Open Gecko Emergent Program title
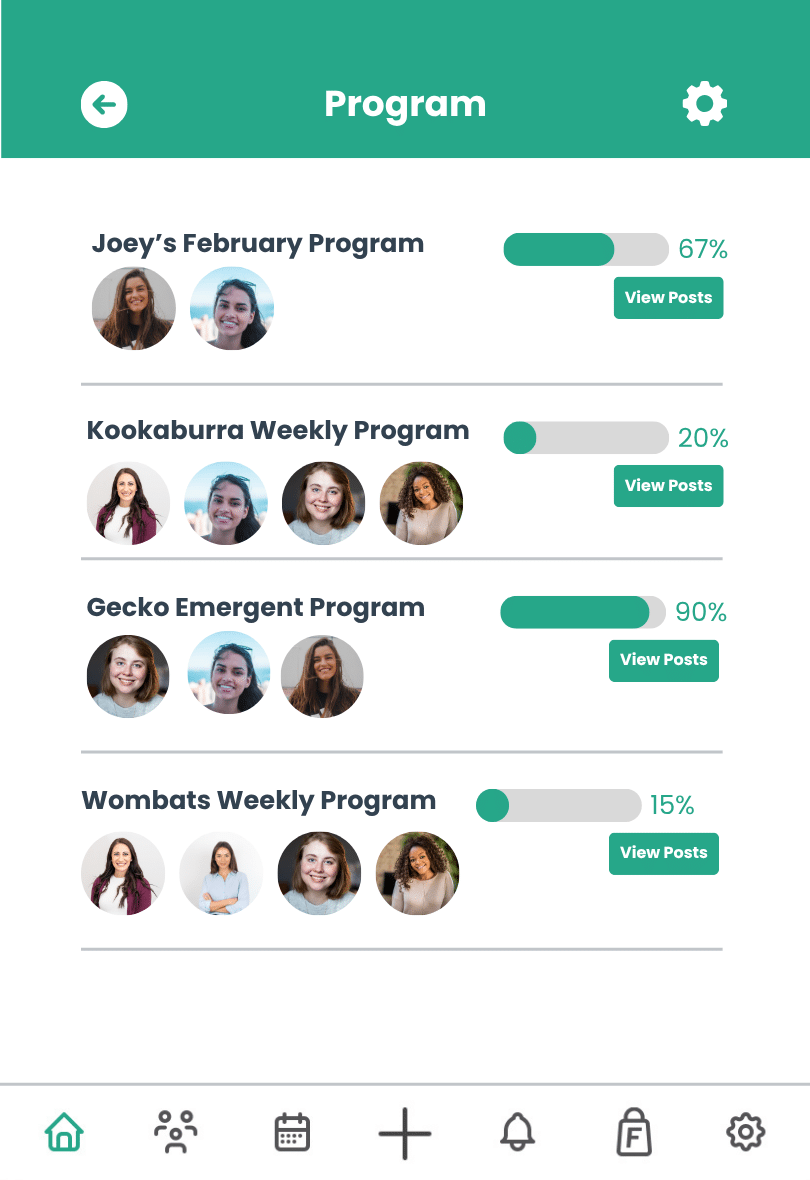This screenshot has width=810, height=1180. (x=256, y=607)
